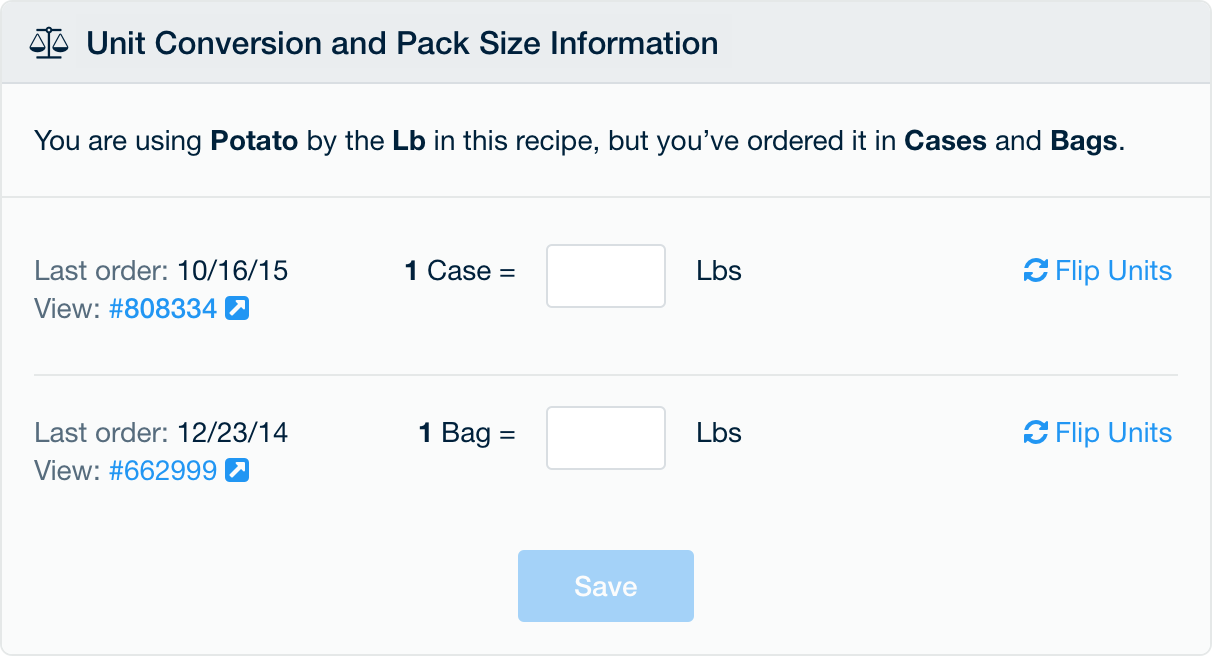
Task: Open order #808334
Action: click(163, 309)
